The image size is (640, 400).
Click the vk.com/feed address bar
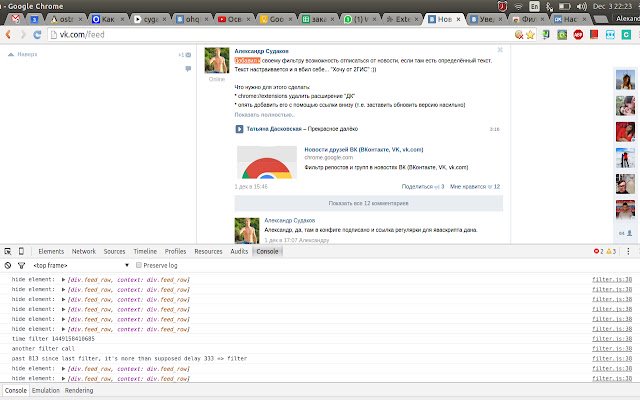pyautogui.click(x=280, y=35)
